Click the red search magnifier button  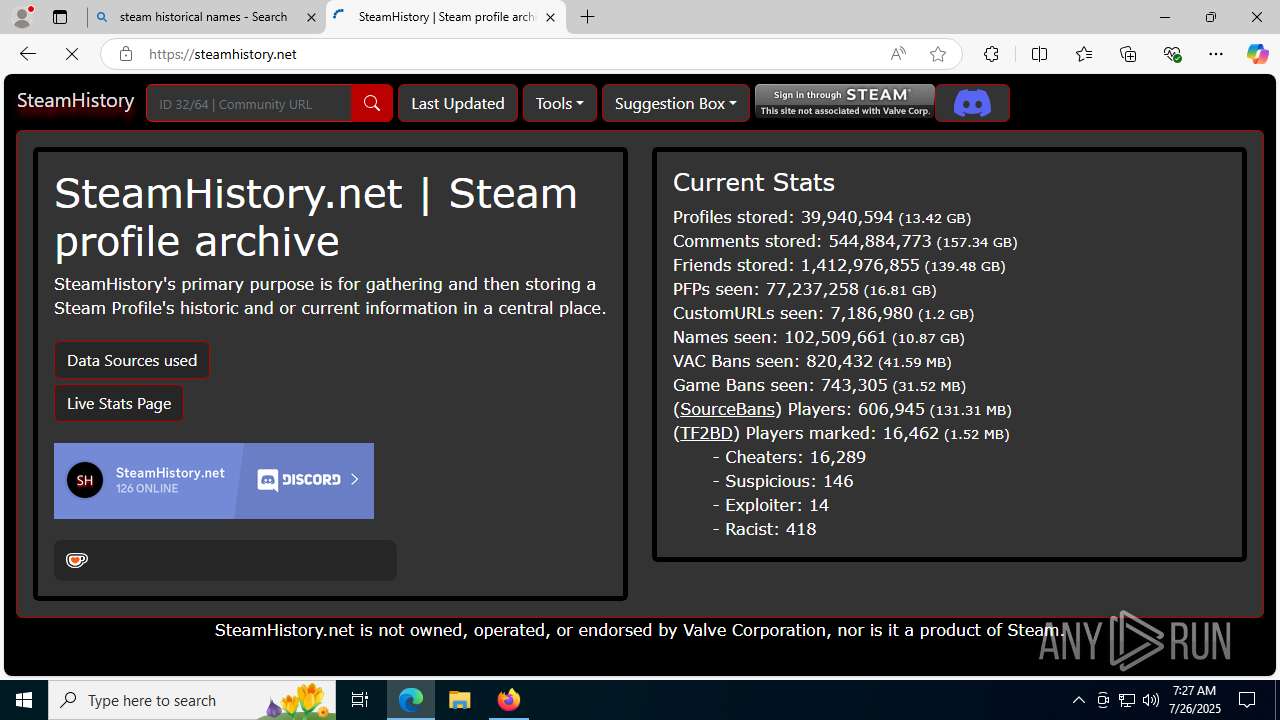[372, 103]
